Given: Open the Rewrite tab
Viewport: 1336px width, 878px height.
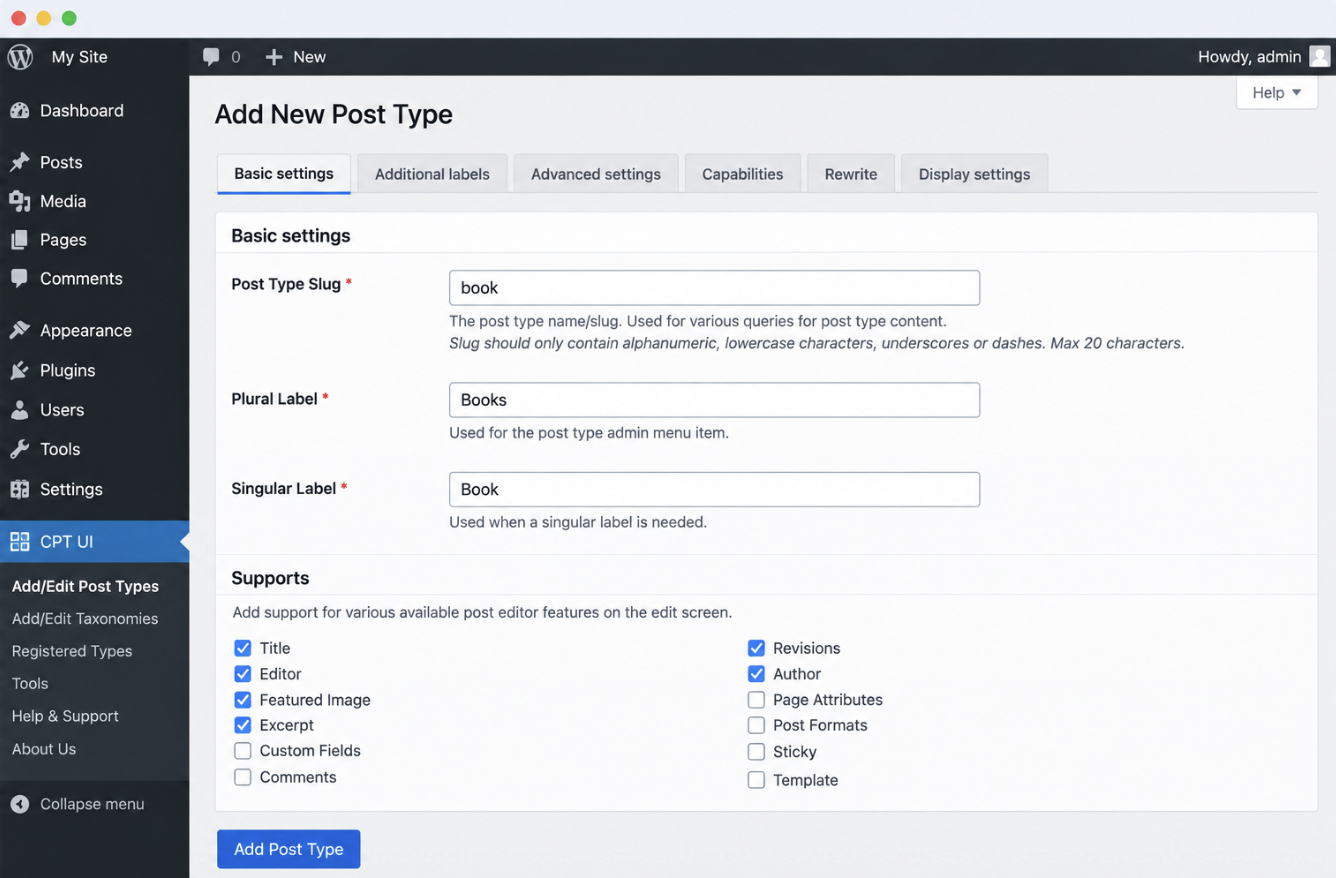Looking at the screenshot, I should [851, 174].
